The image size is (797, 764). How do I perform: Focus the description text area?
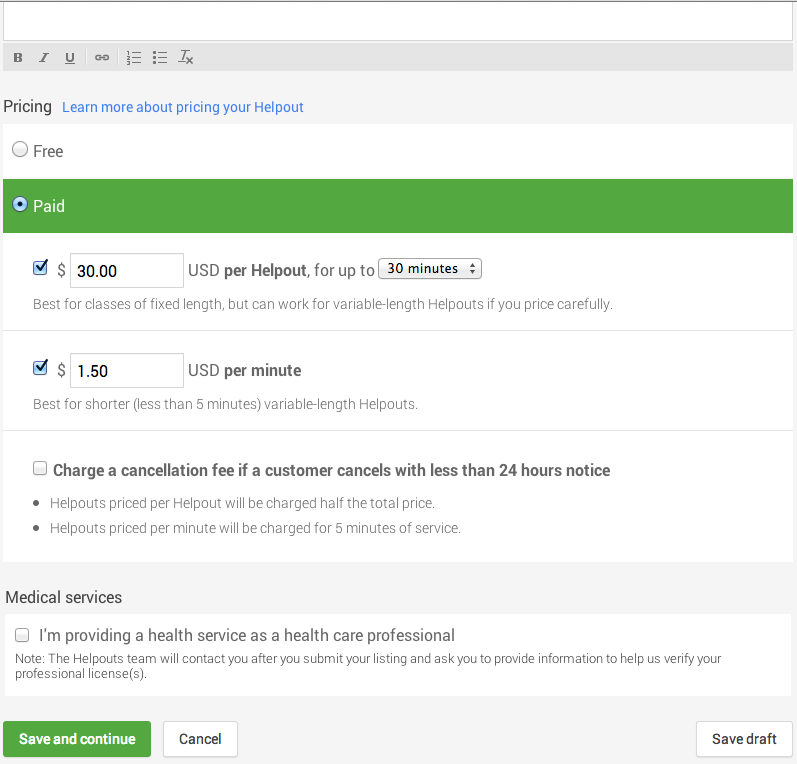(398, 20)
